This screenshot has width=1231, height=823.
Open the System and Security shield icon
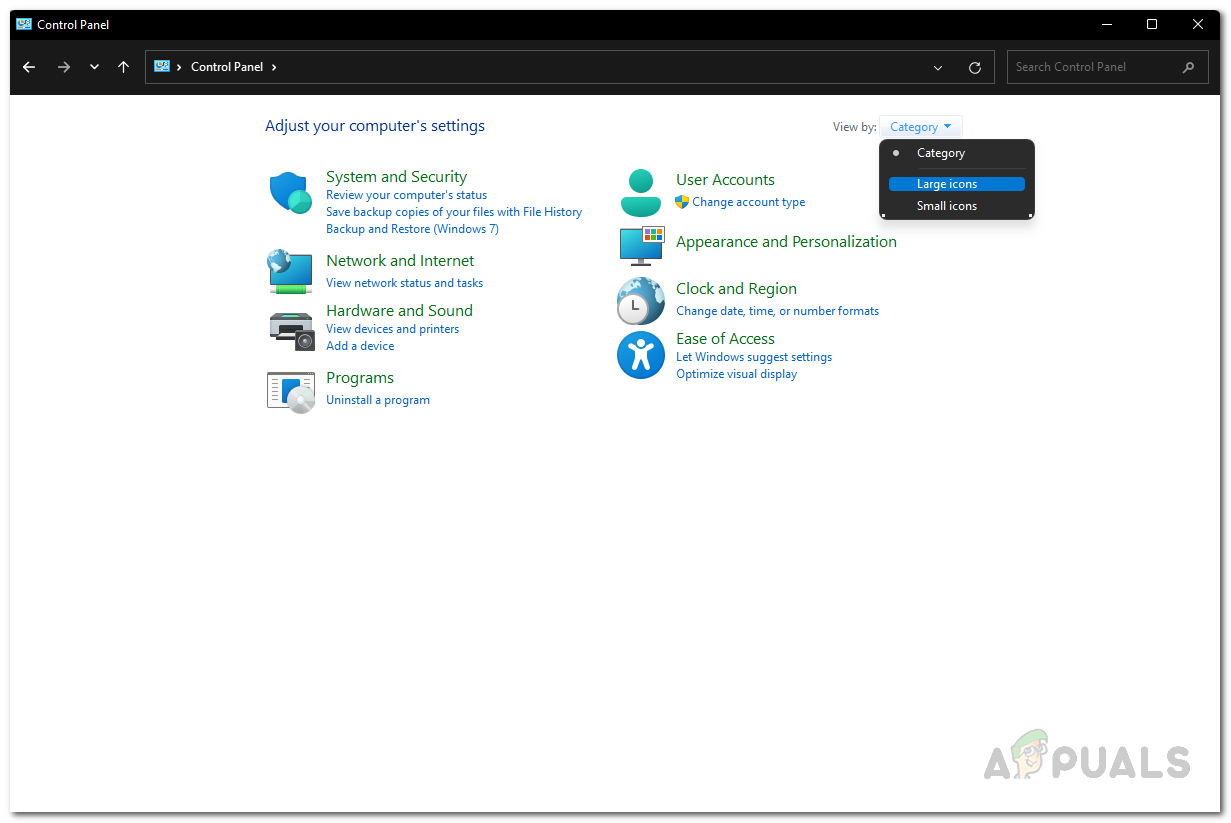point(291,192)
